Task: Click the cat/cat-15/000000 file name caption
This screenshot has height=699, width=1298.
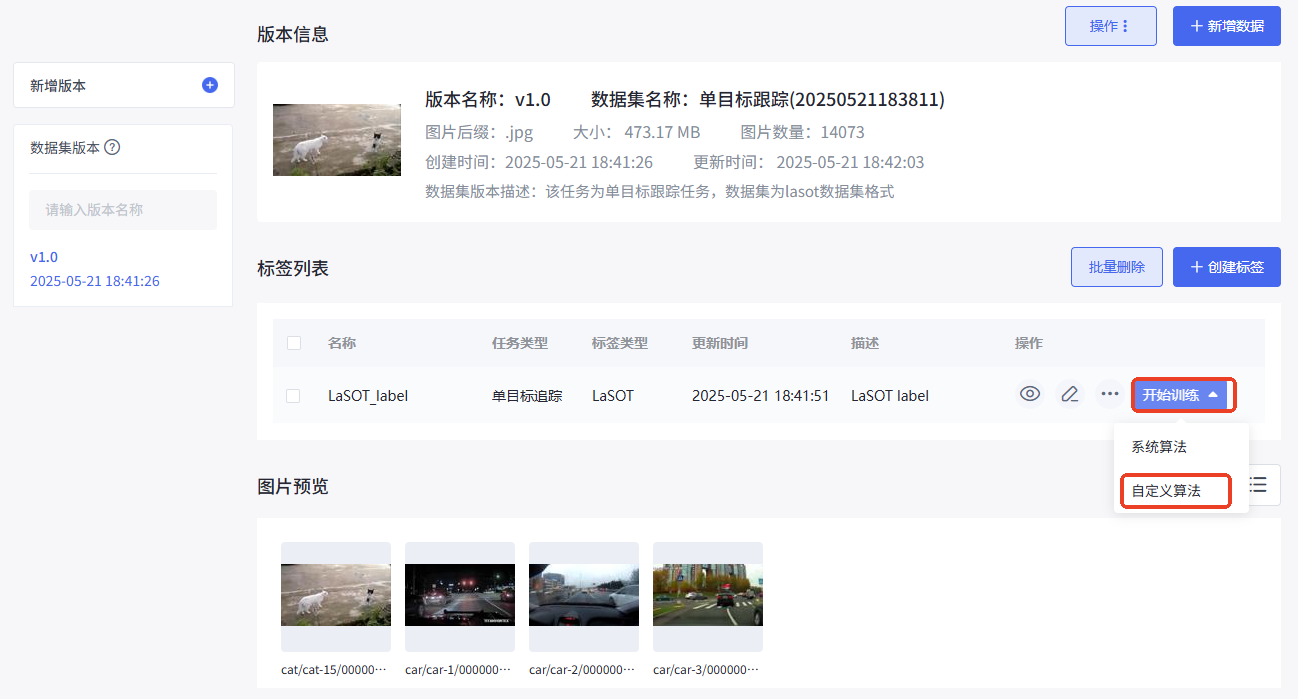Action: click(x=334, y=670)
